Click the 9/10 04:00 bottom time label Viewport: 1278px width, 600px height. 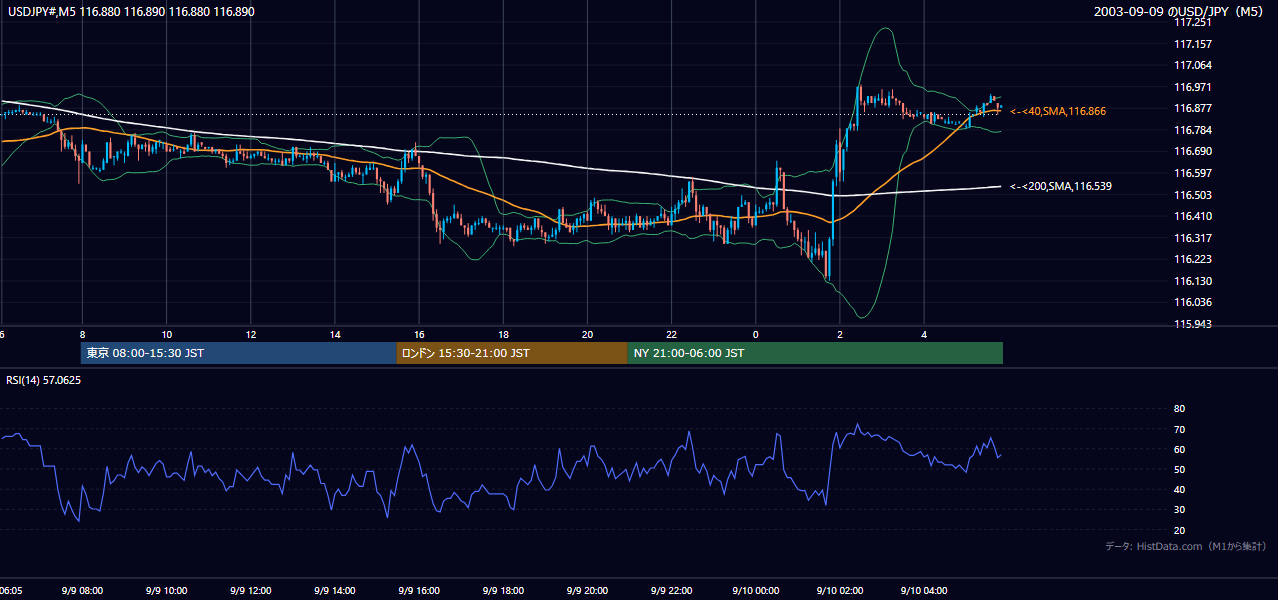click(x=923, y=590)
